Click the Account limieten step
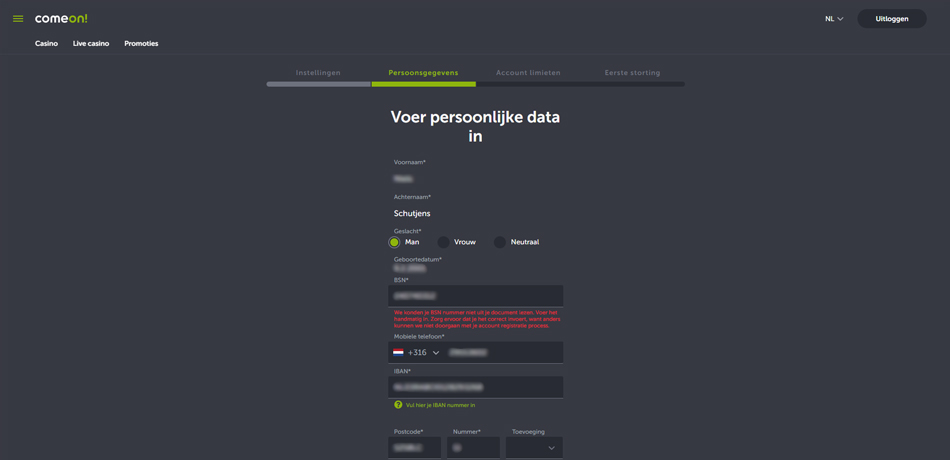950x460 pixels. (528, 73)
